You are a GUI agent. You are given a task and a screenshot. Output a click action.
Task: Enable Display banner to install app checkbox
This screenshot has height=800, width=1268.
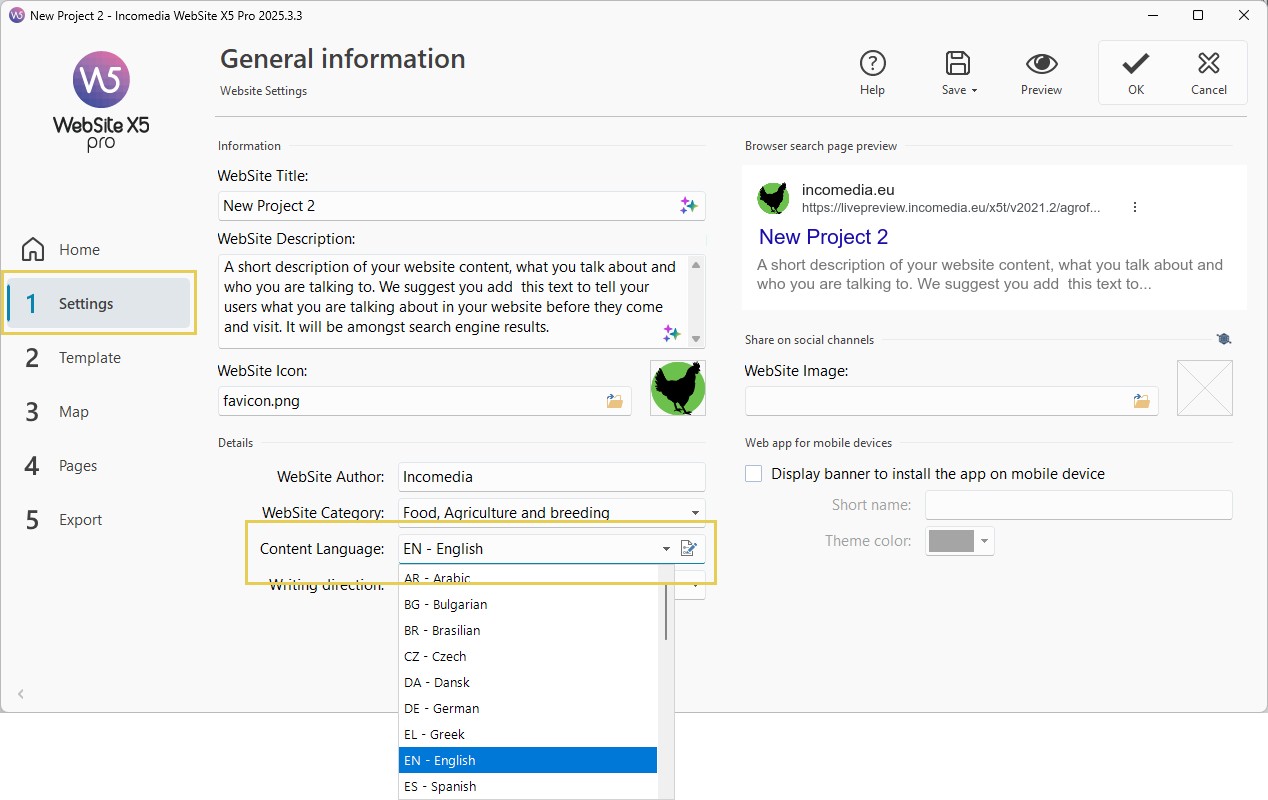pos(754,473)
